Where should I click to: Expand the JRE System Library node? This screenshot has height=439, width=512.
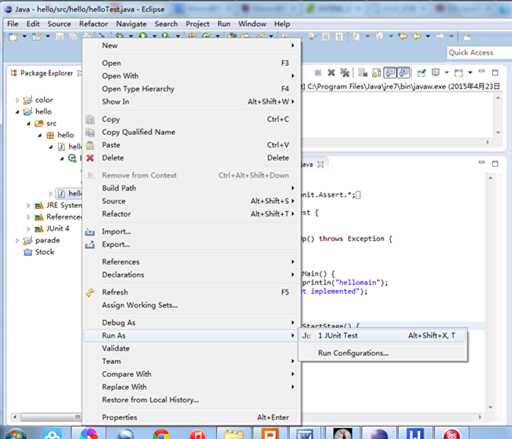(29, 205)
